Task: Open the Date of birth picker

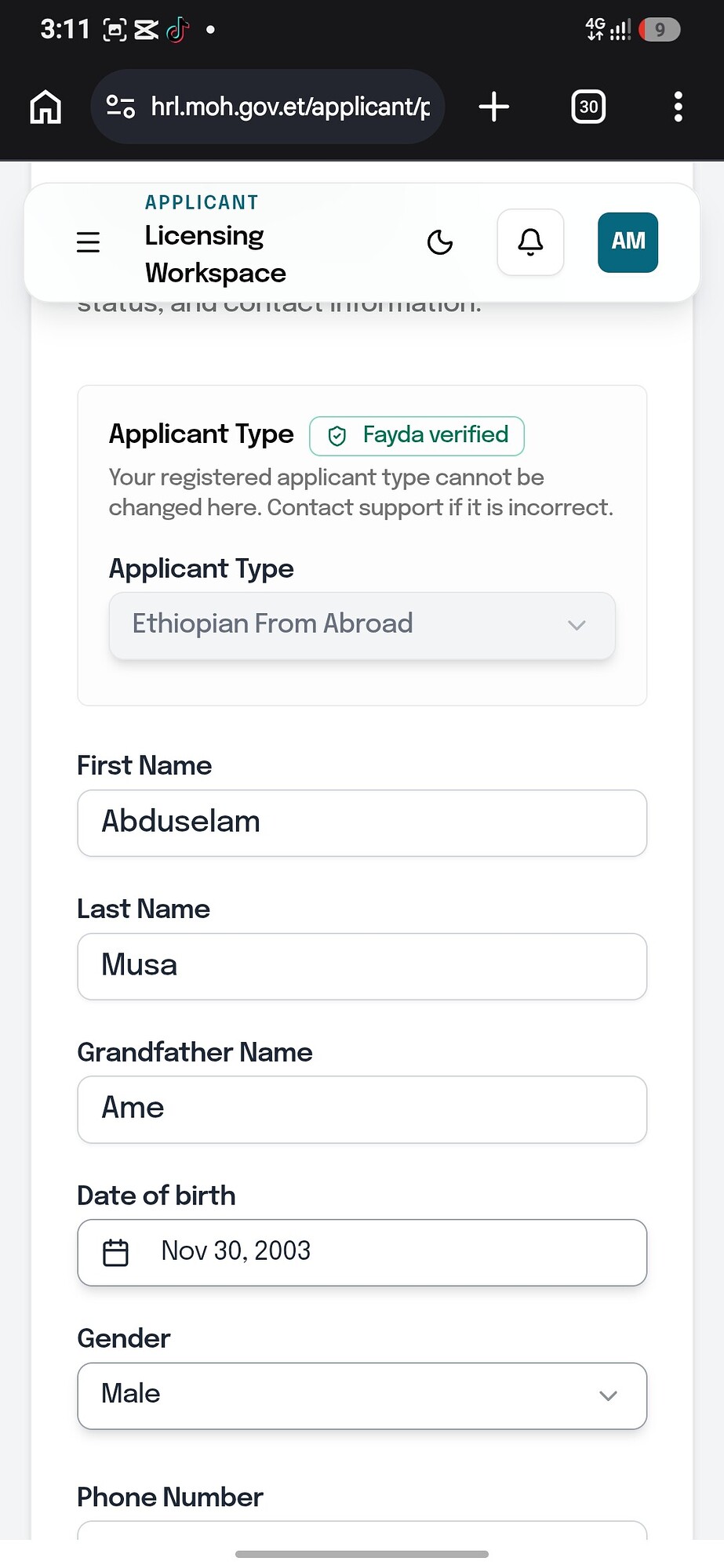Action: [x=362, y=1252]
